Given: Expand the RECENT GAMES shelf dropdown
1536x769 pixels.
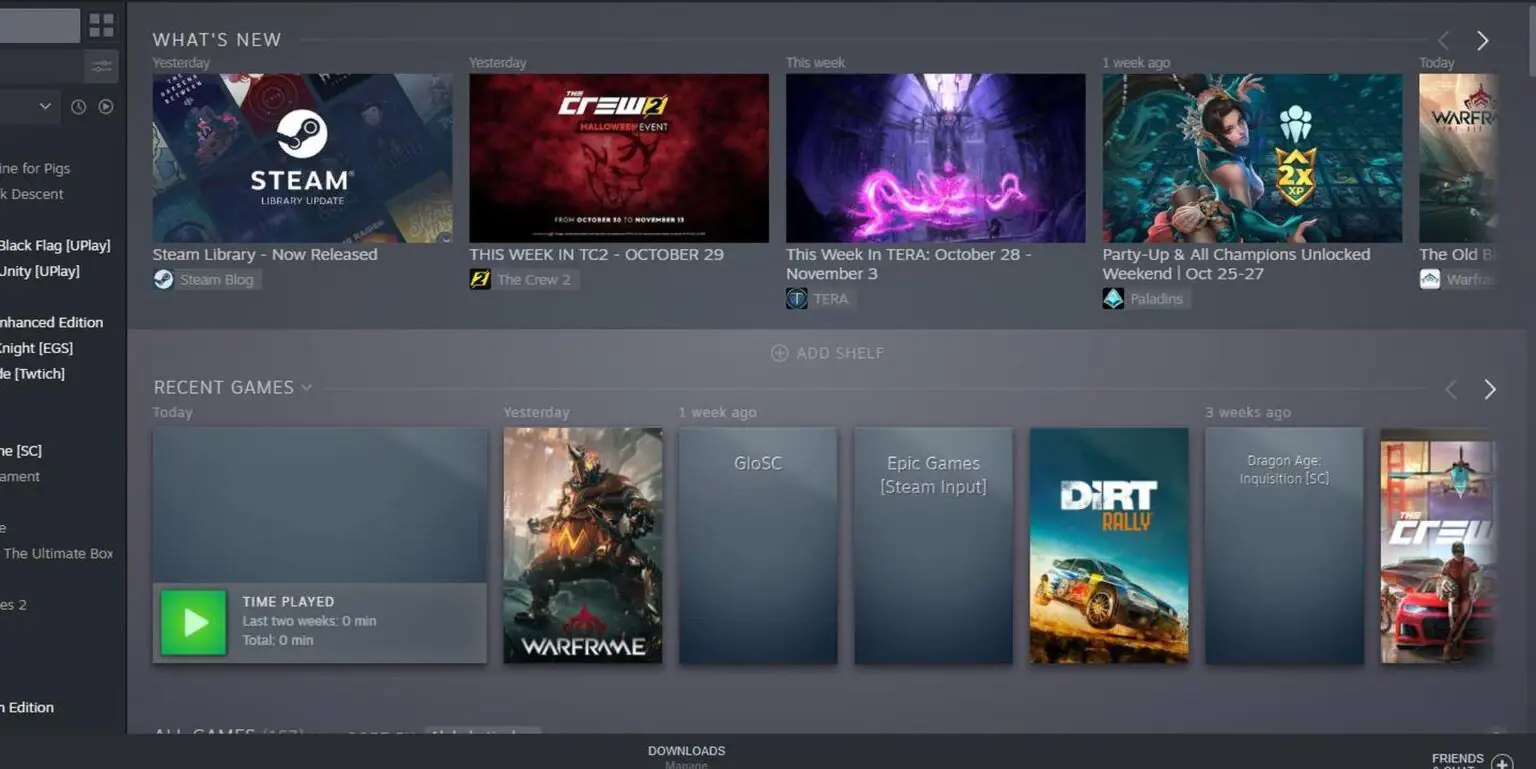Looking at the screenshot, I should pos(306,388).
